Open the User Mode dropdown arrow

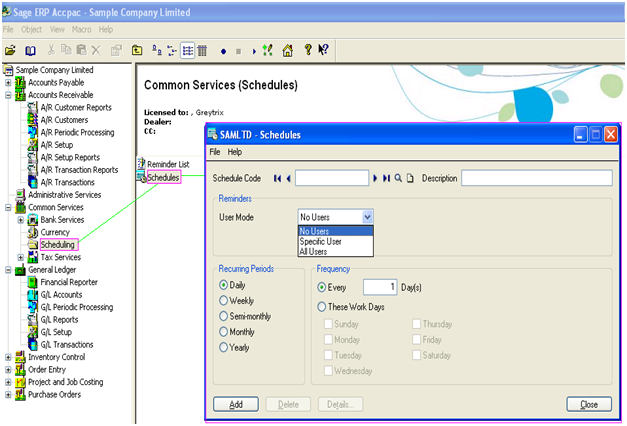click(367, 217)
